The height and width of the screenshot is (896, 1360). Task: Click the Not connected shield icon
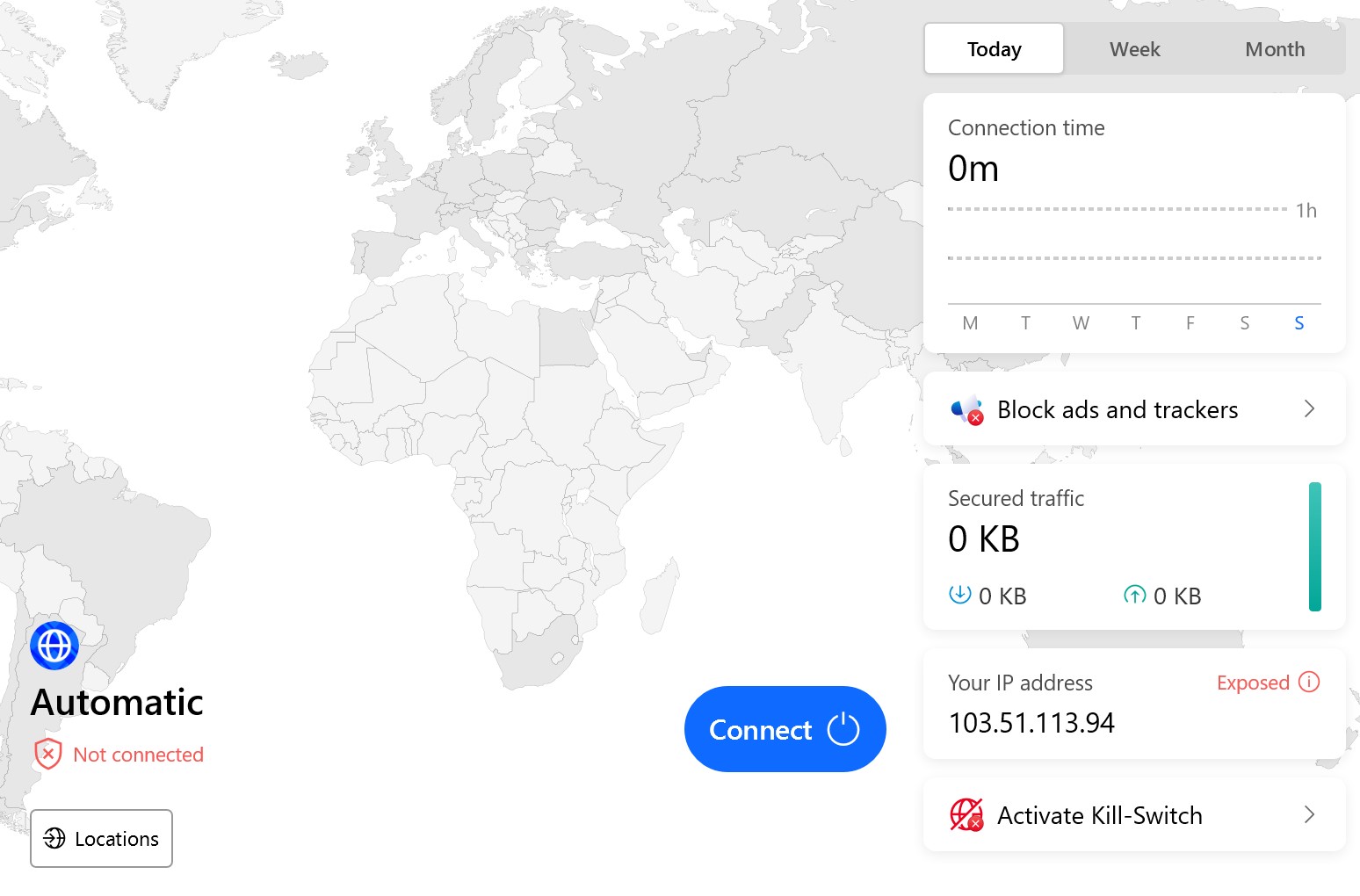point(47,755)
